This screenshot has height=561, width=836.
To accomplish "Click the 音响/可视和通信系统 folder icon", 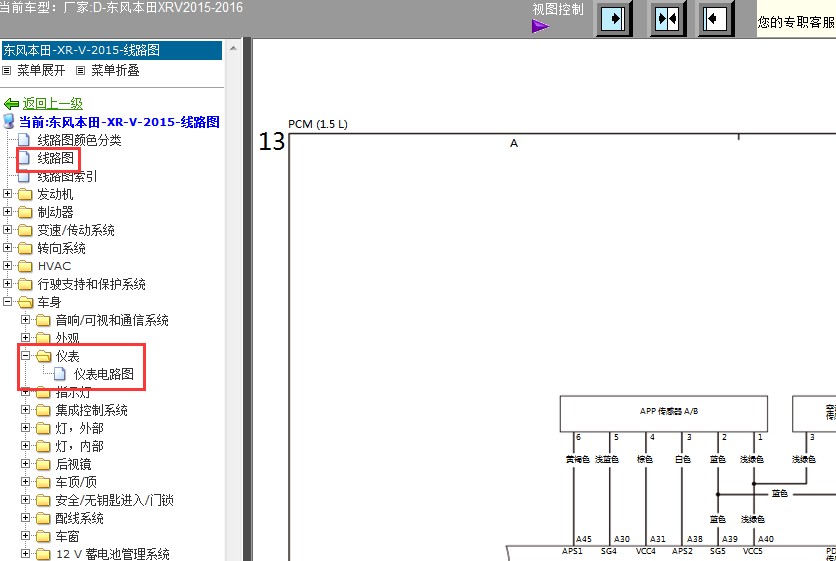I will [x=43, y=320].
